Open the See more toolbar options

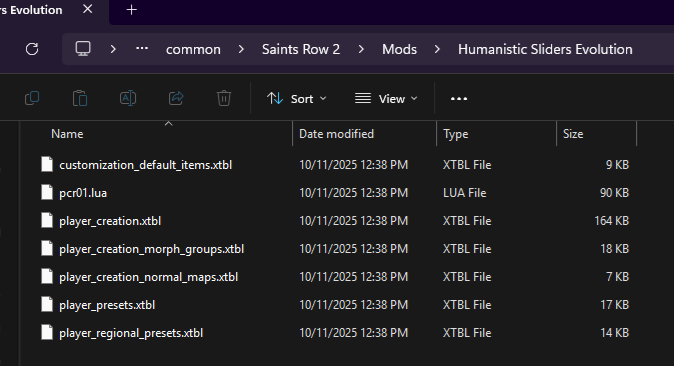tap(459, 98)
